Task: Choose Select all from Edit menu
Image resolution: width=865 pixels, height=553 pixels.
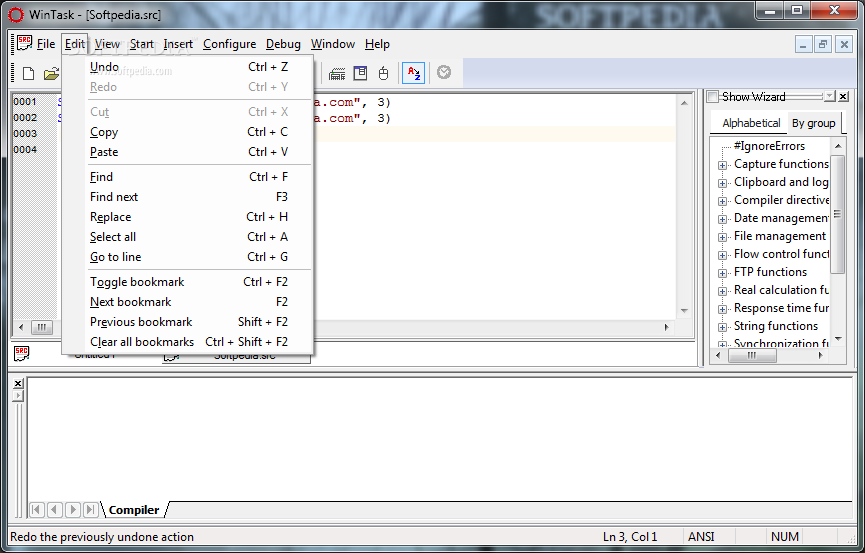Action: (x=189, y=237)
